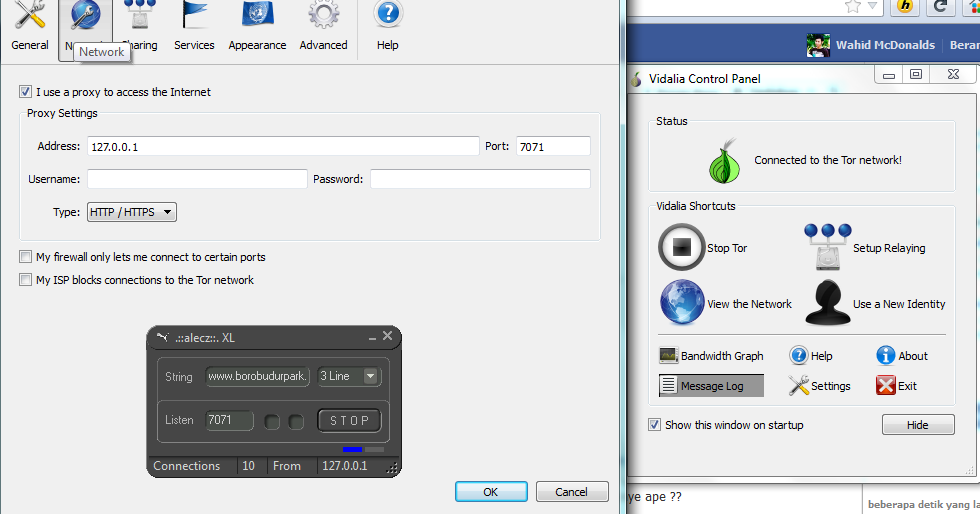The image size is (980, 514).
Task: Open Help in Vidalia Control Panel
Action: (x=811, y=356)
